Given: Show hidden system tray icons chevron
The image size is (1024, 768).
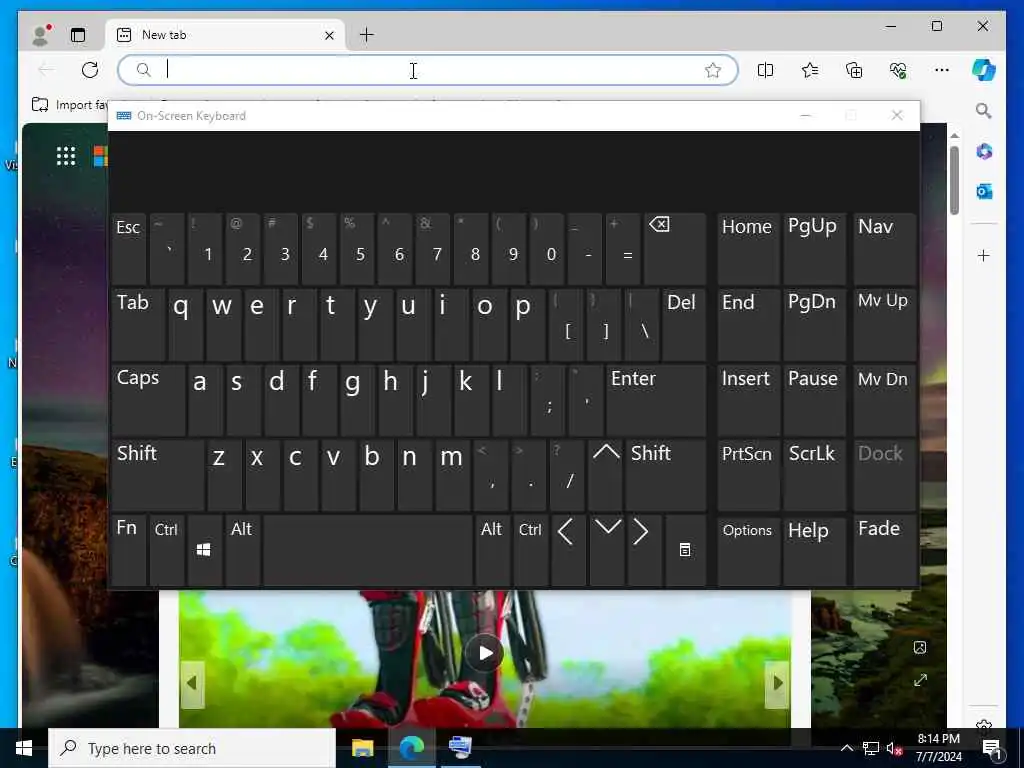Looking at the screenshot, I should [x=846, y=748].
